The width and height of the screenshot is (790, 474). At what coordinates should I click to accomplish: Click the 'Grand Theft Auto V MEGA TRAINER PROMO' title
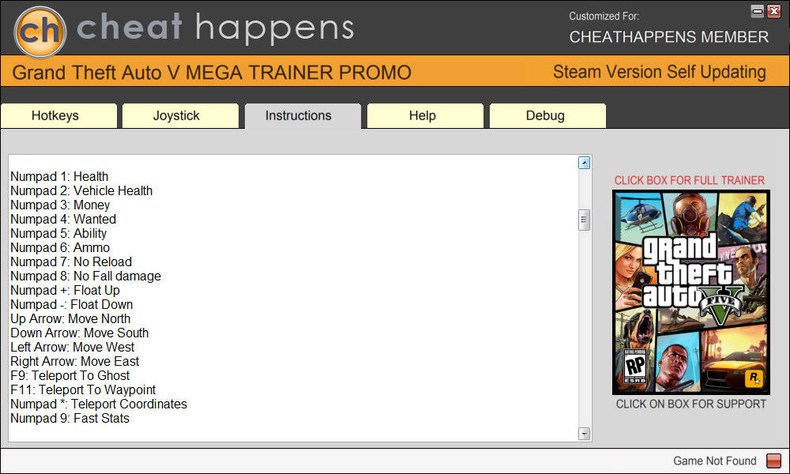212,73
